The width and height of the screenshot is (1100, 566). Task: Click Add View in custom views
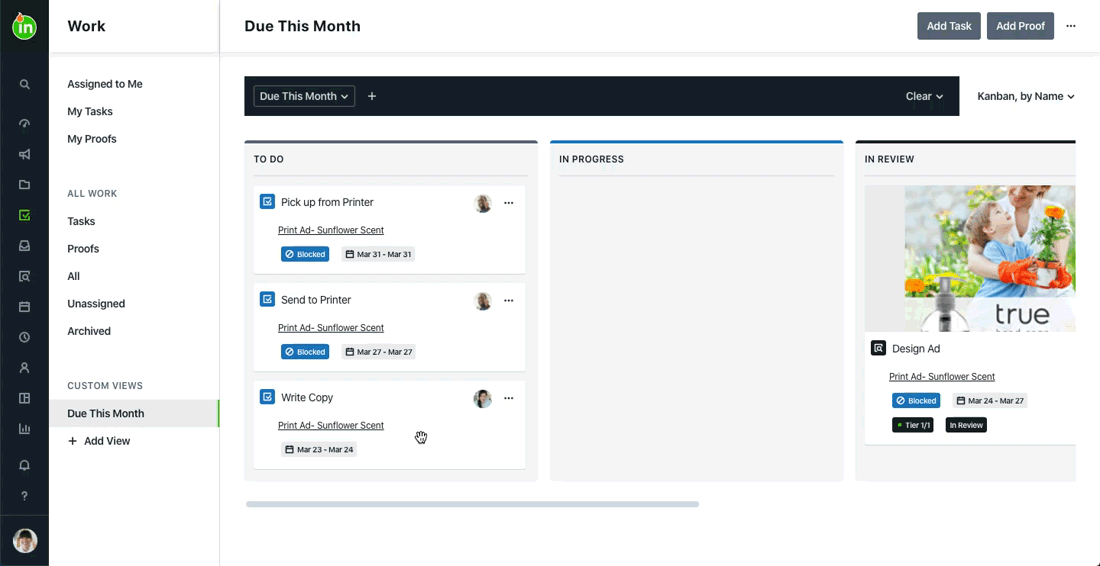99,441
